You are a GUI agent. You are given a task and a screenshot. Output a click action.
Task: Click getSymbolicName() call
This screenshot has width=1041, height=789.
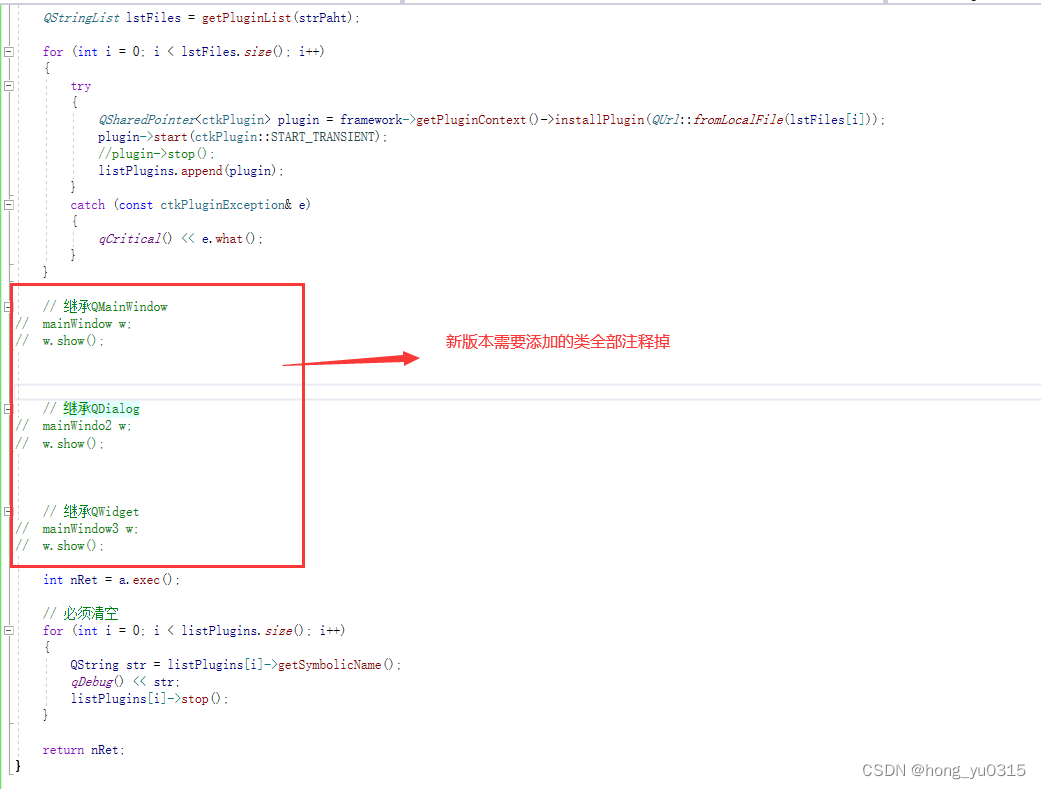point(335,665)
